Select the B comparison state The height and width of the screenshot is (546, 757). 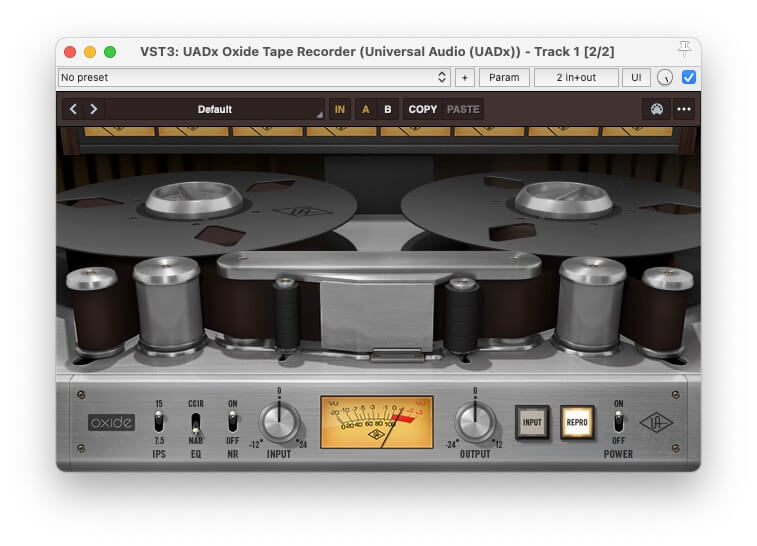387,109
